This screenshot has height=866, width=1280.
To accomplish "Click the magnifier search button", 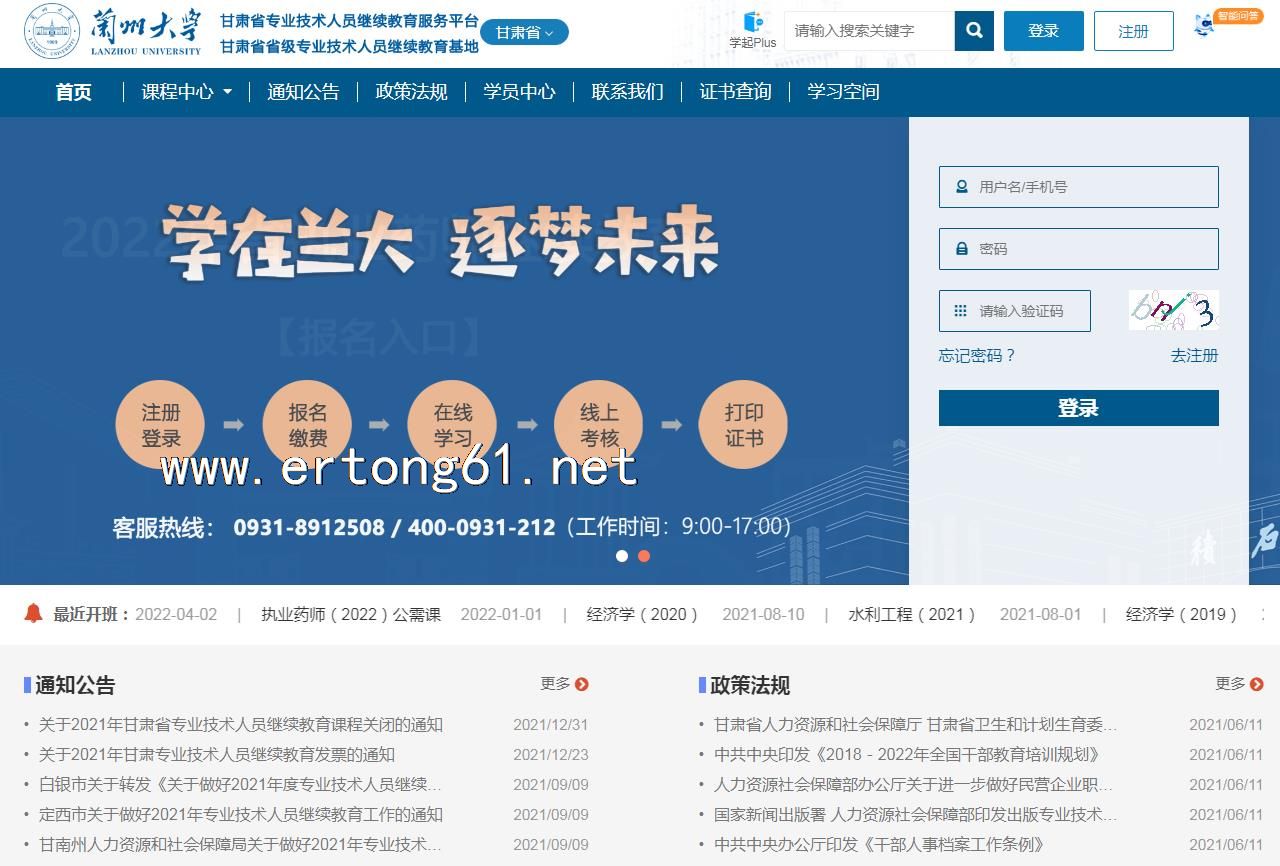I will 974,31.
